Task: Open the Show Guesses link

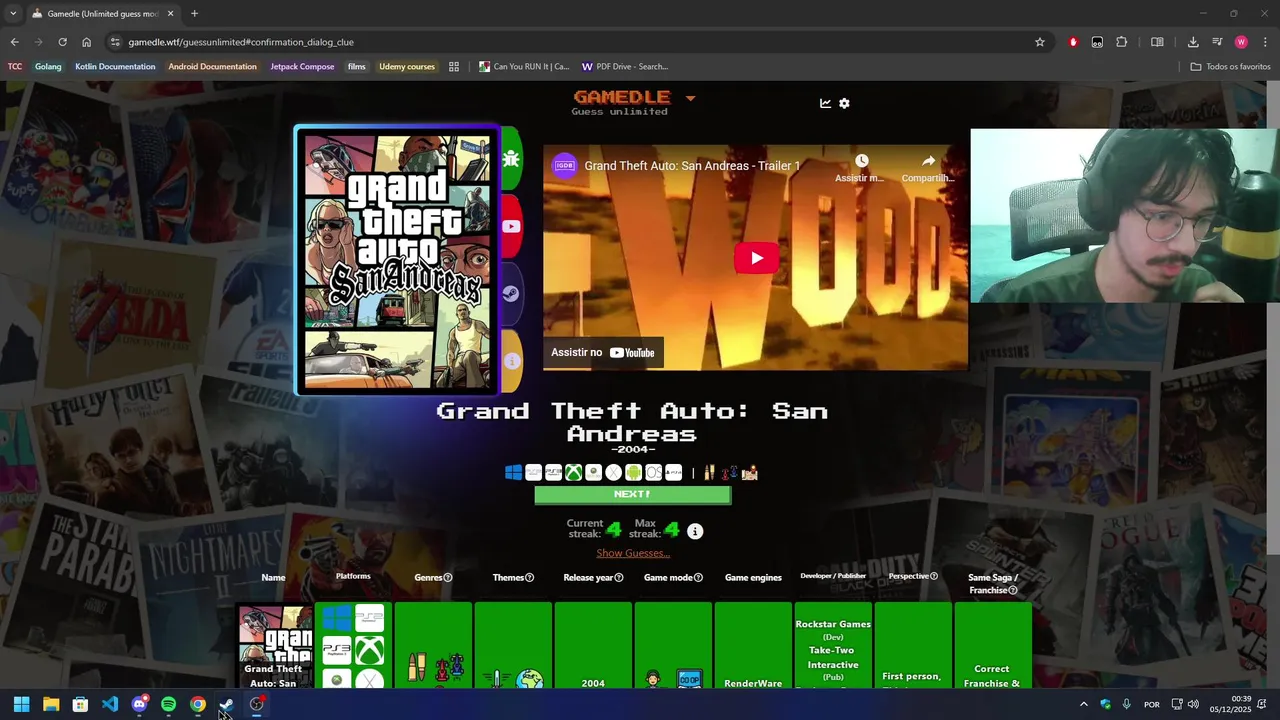Action: point(633,553)
